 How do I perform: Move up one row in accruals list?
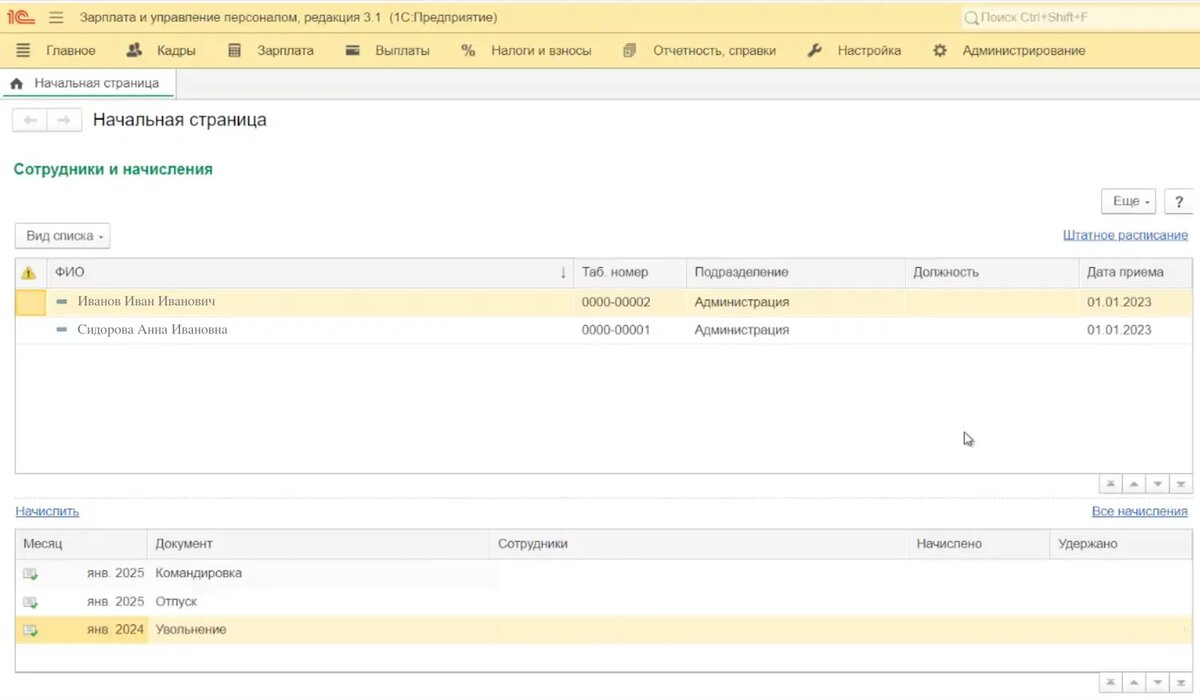[1134, 683]
